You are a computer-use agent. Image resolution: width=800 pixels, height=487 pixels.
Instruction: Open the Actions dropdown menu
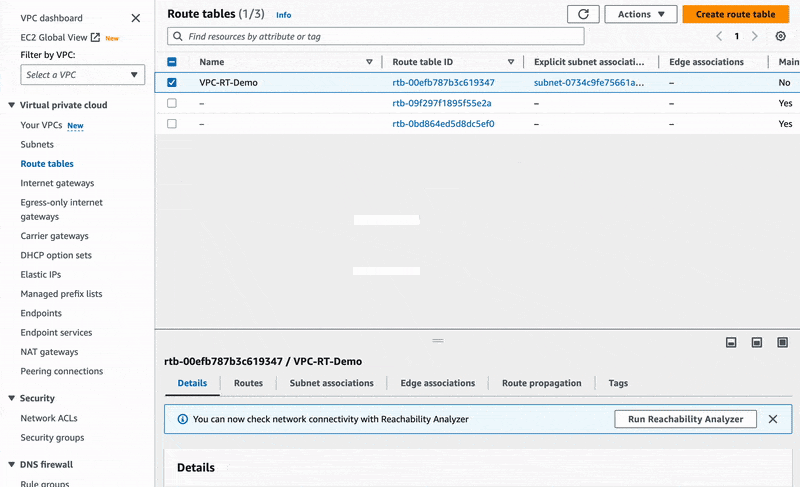pos(641,14)
